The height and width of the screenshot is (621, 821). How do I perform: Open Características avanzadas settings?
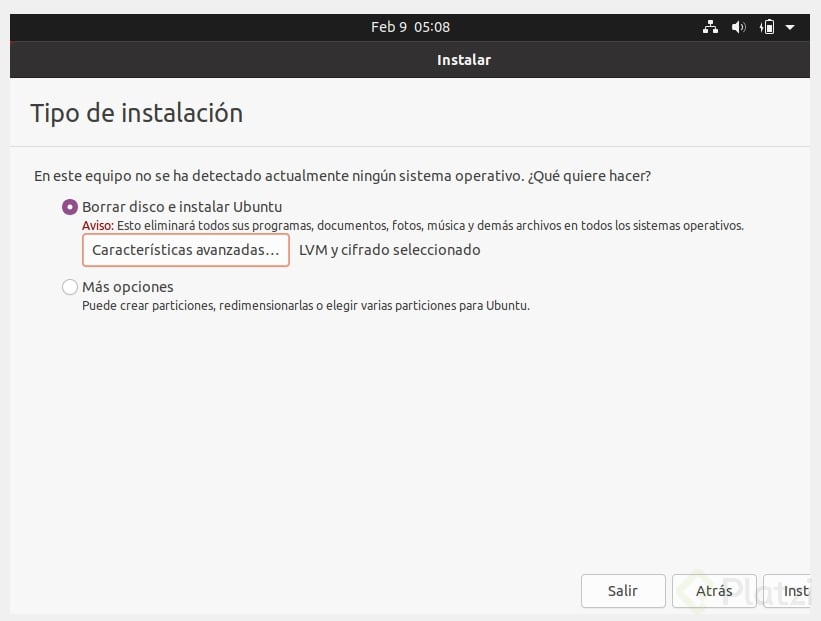pos(186,250)
